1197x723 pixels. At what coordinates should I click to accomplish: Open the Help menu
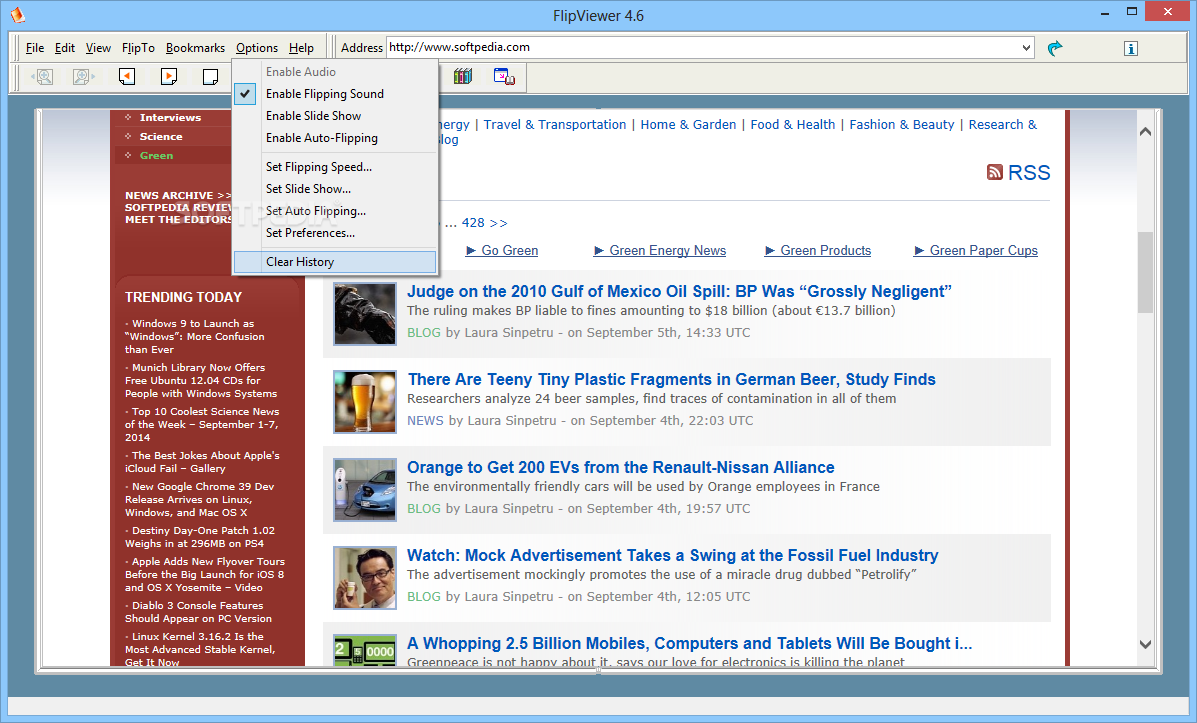pos(302,47)
